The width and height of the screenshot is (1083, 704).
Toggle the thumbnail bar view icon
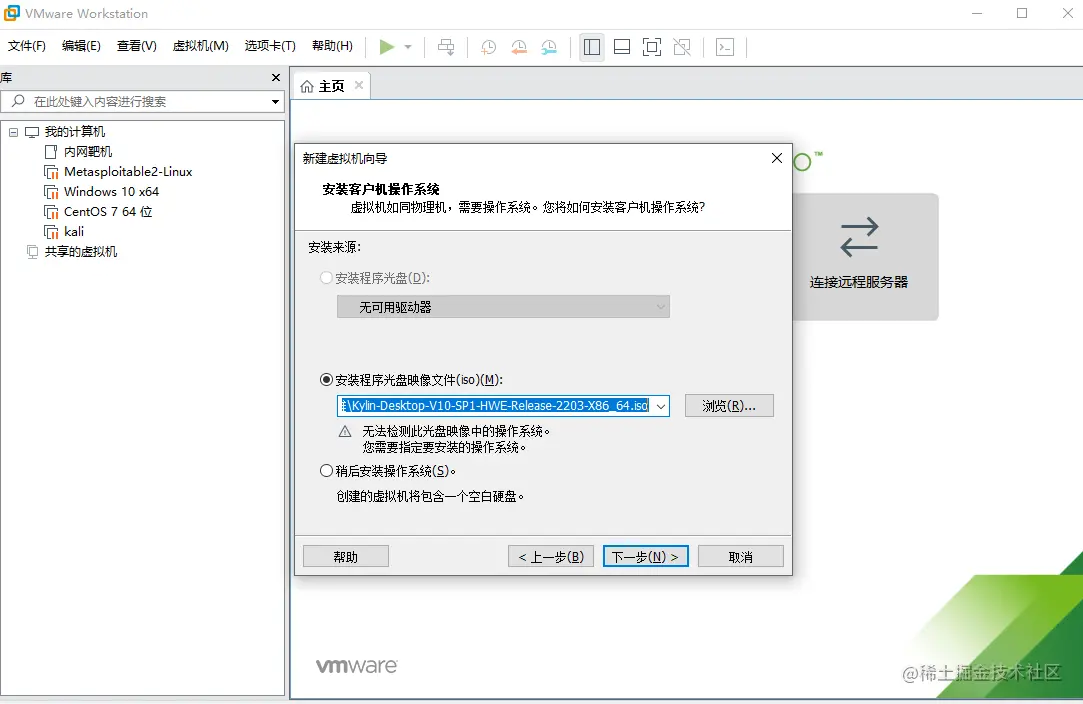[x=622, y=47]
